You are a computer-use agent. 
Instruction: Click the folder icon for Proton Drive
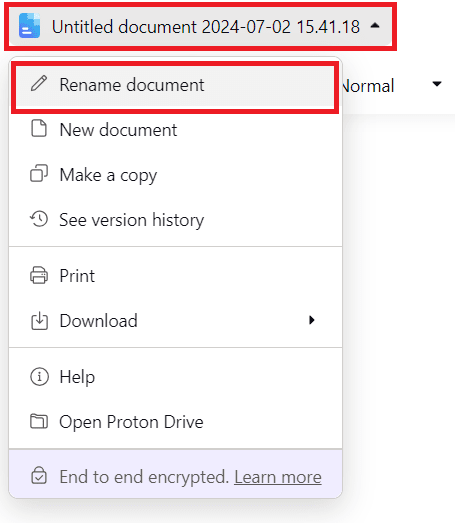pos(39,421)
